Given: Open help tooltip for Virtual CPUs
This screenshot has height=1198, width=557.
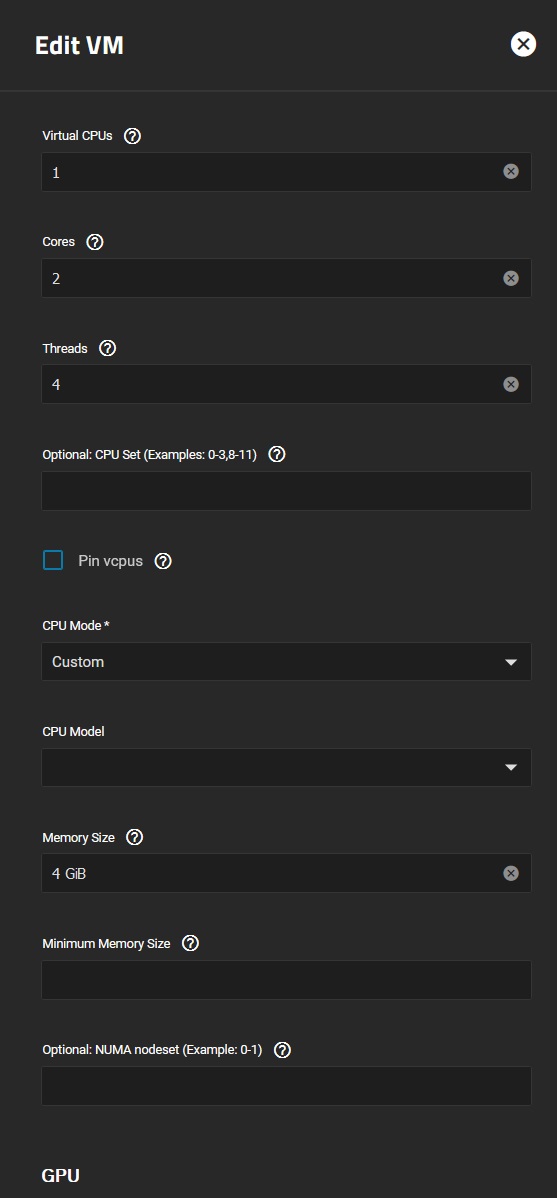Looking at the screenshot, I should pos(132,136).
